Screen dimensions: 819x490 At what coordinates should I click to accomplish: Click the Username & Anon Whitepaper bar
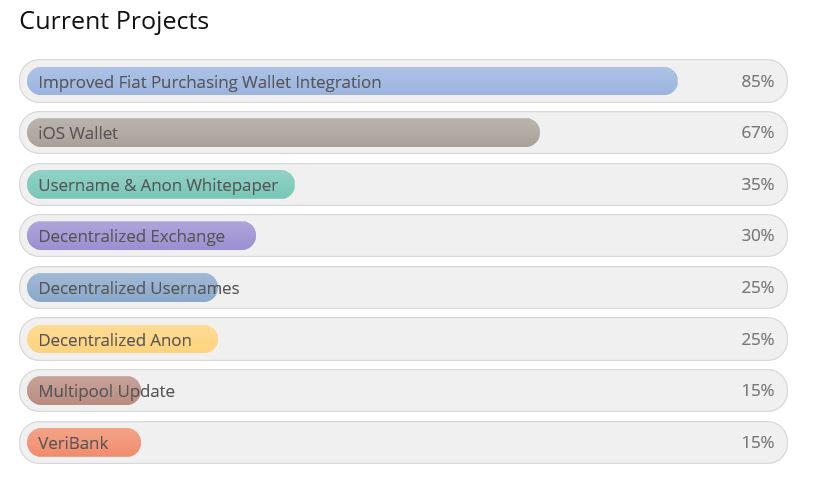point(161,184)
